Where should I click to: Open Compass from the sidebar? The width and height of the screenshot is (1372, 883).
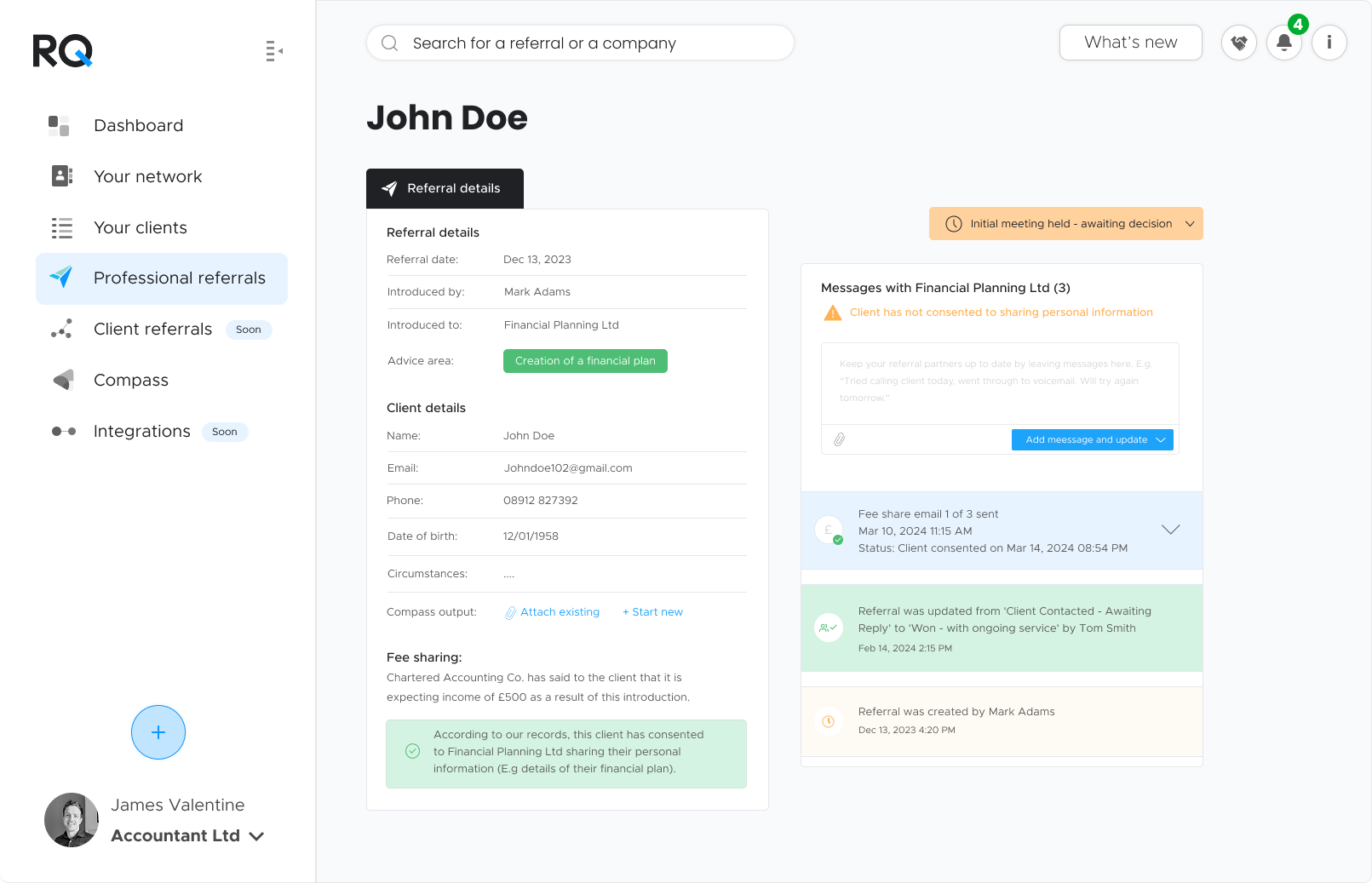(130, 380)
